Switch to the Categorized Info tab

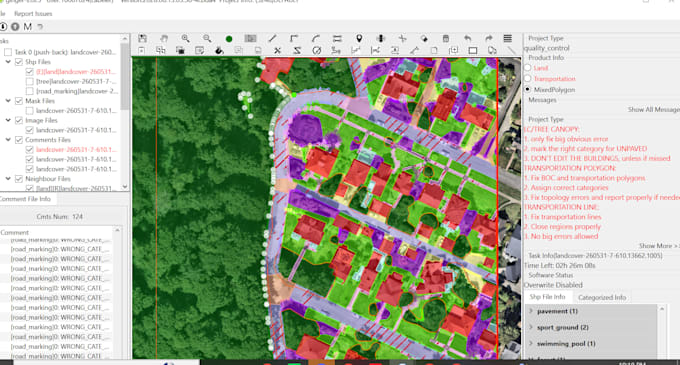(602, 297)
